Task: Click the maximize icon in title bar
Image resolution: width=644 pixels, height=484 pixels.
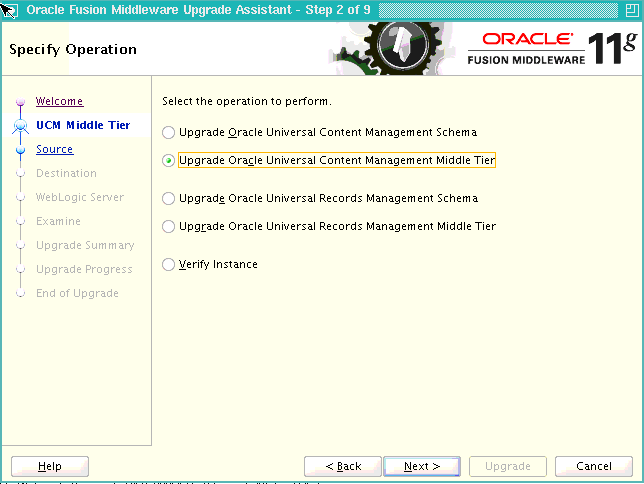Action: (632, 10)
